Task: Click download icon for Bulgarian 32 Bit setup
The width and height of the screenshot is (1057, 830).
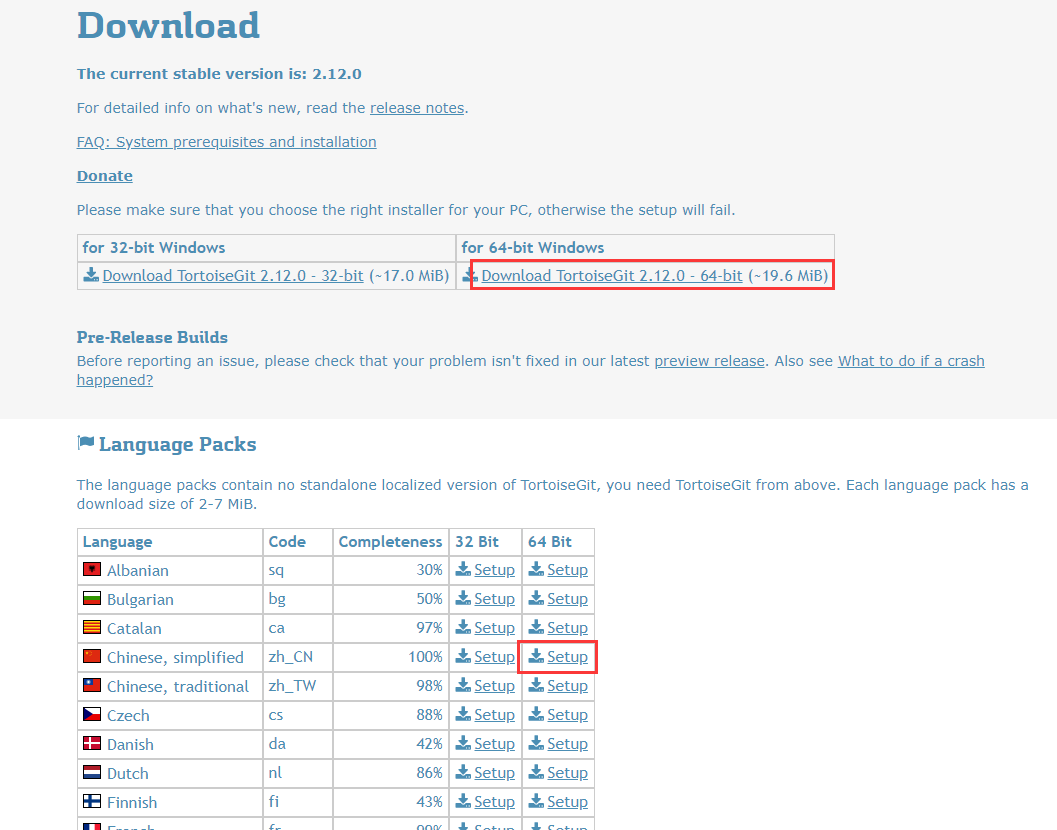Action: click(463, 598)
